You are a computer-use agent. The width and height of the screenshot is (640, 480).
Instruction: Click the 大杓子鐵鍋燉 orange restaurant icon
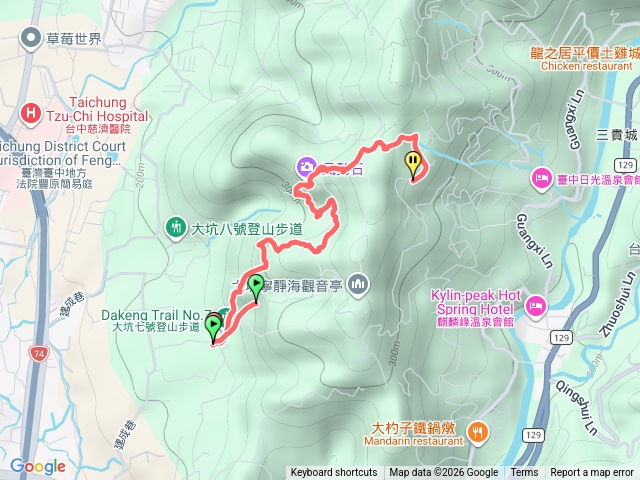478,433
